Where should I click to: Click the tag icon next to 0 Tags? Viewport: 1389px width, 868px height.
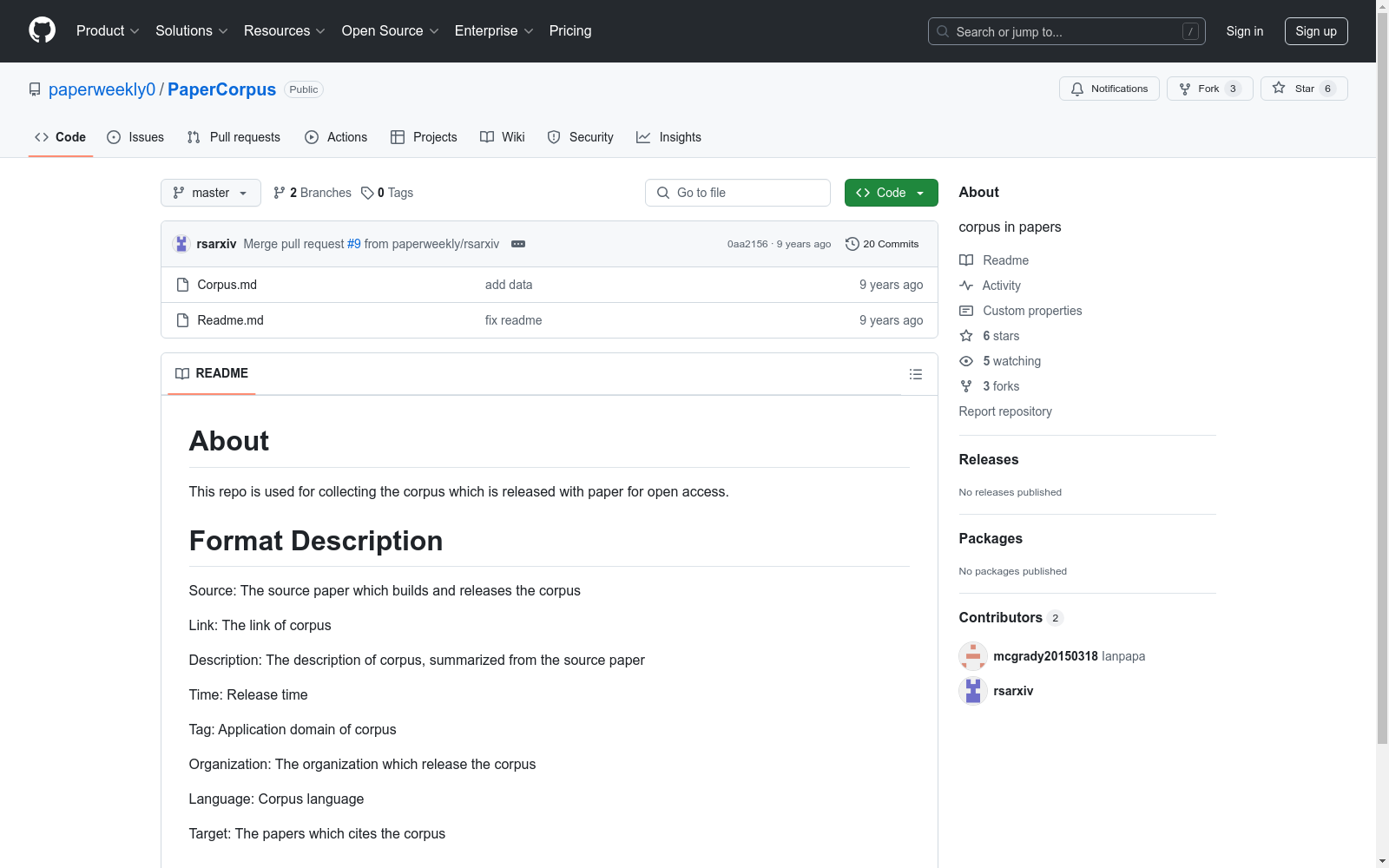click(x=367, y=193)
